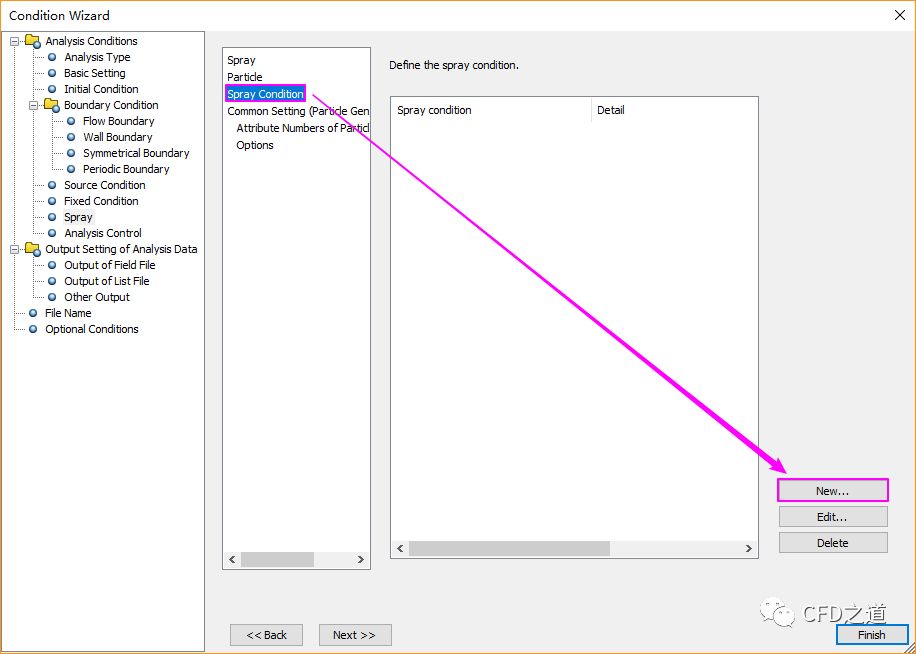Select Output of List File item

pyautogui.click(x=107, y=281)
